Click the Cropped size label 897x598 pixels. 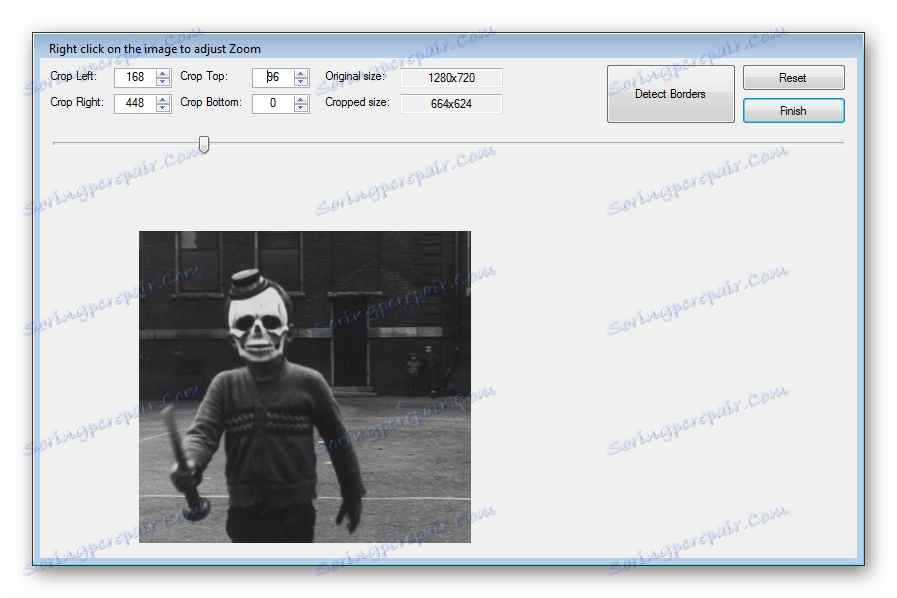click(358, 102)
